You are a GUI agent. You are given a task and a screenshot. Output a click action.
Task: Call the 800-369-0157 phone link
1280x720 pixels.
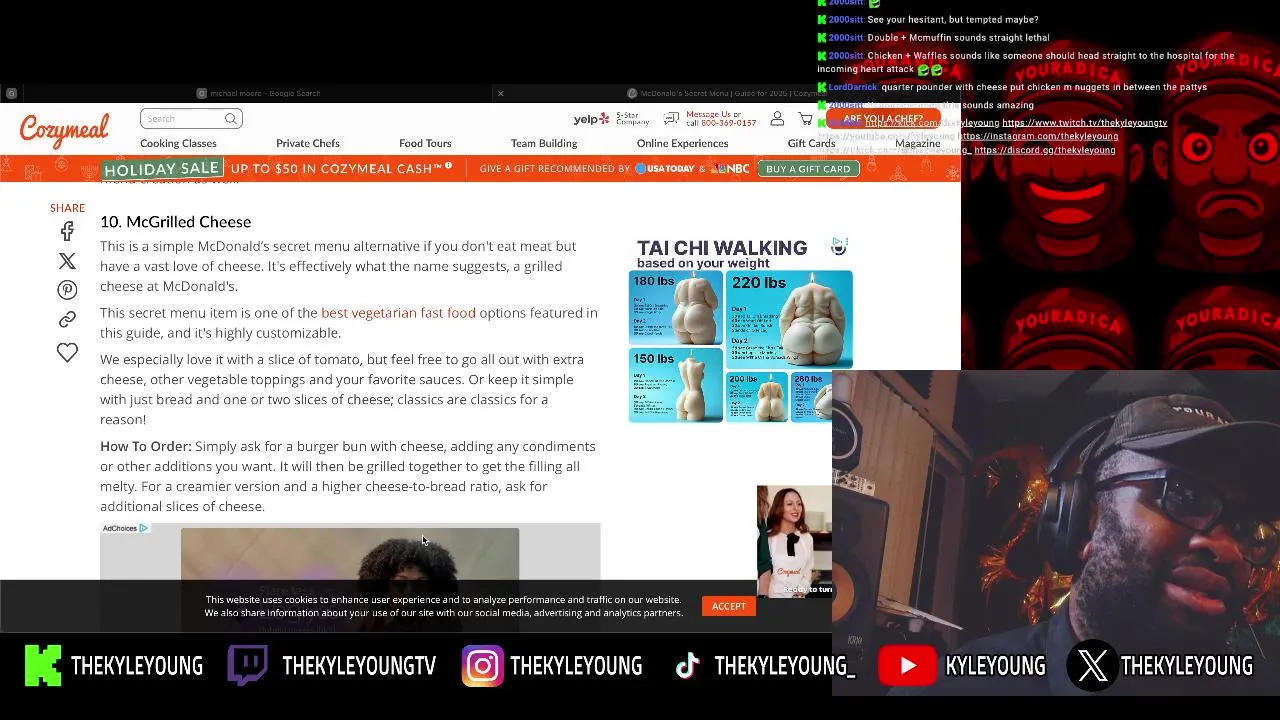click(729, 123)
